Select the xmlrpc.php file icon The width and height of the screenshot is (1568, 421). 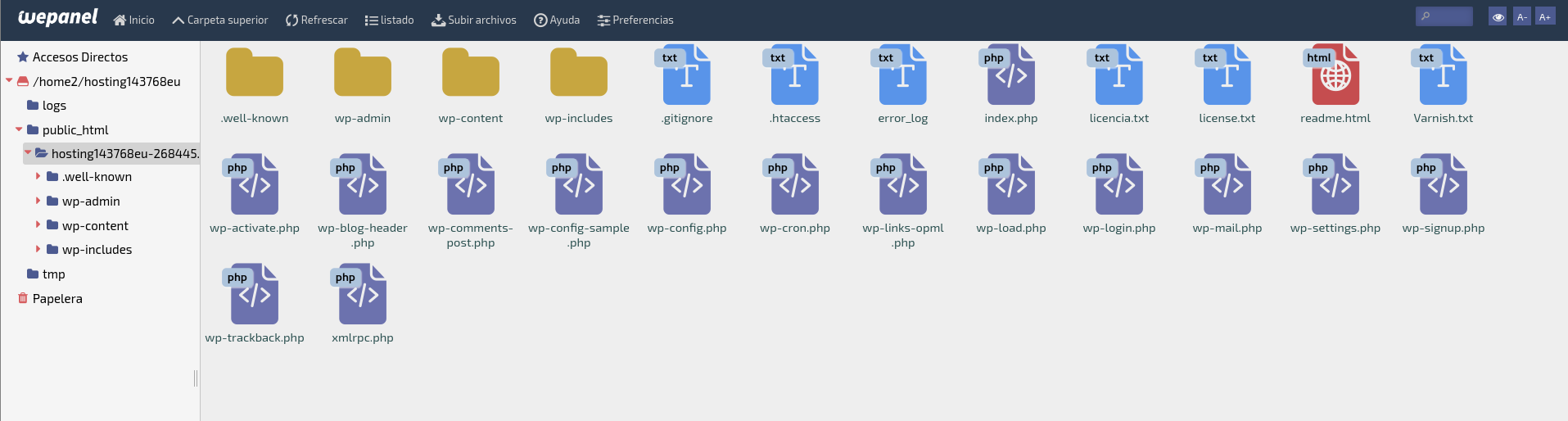coord(358,294)
